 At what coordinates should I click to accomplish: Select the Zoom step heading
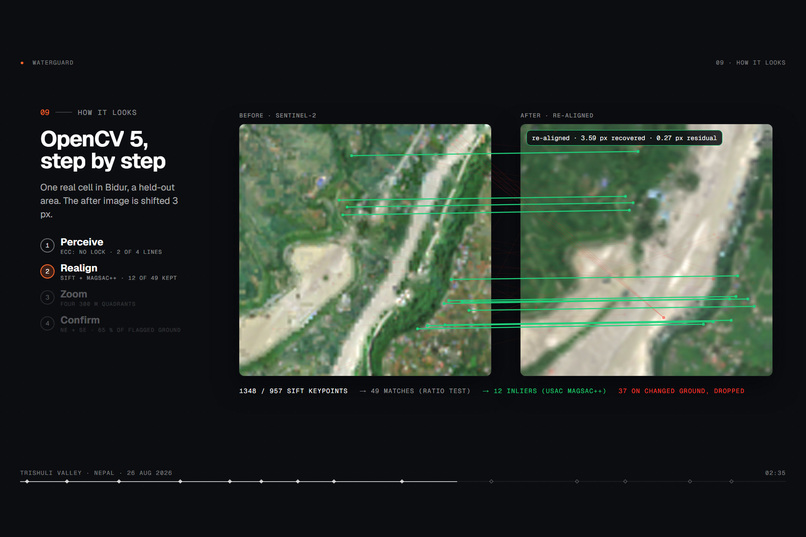point(74,294)
